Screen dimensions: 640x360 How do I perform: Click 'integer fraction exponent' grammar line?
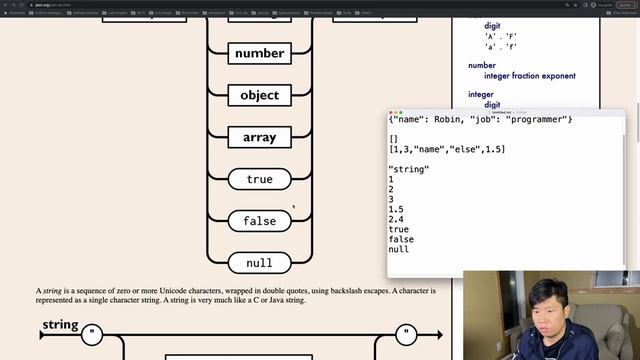tap(530, 76)
